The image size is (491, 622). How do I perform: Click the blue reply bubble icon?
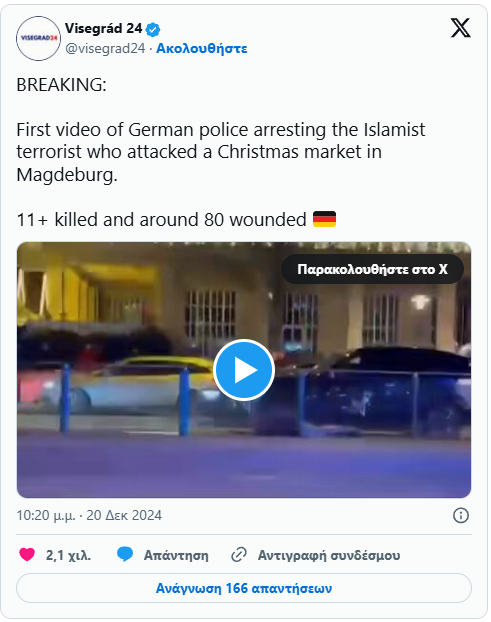coord(125,555)
